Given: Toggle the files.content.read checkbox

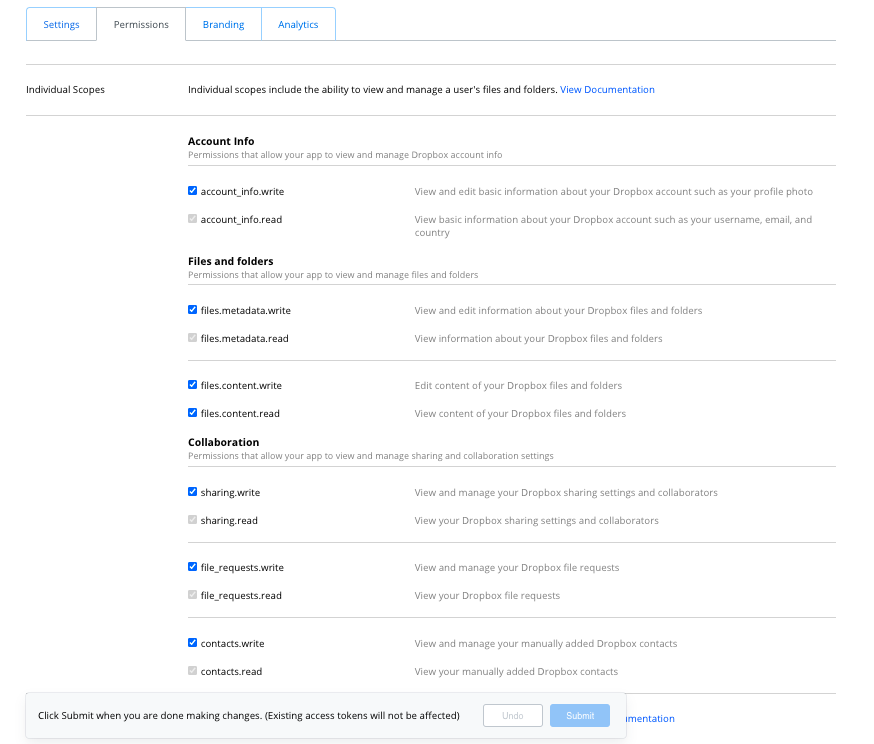Looking at the screenshot, I should click(x=192, y=412).
